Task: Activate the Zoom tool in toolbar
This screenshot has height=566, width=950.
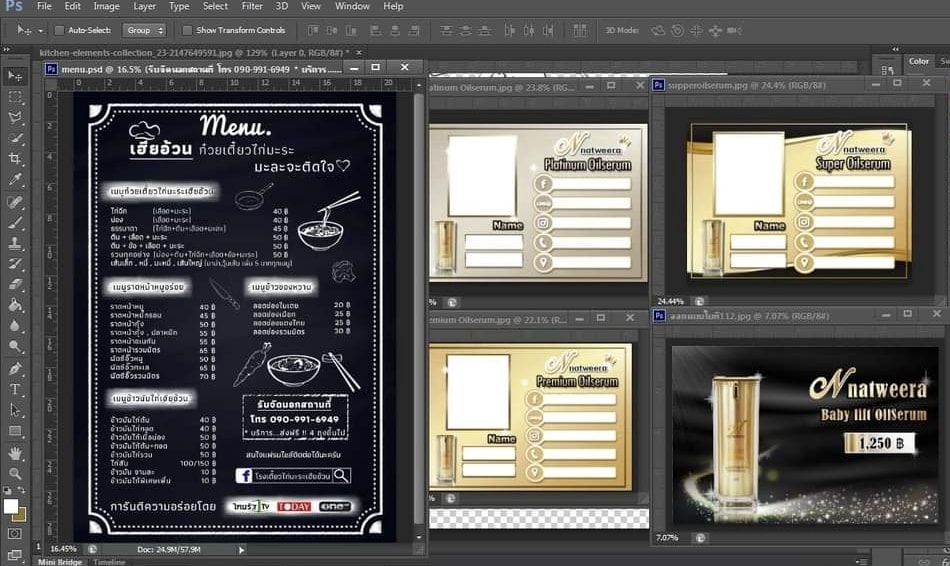Action: pos(15,474)
